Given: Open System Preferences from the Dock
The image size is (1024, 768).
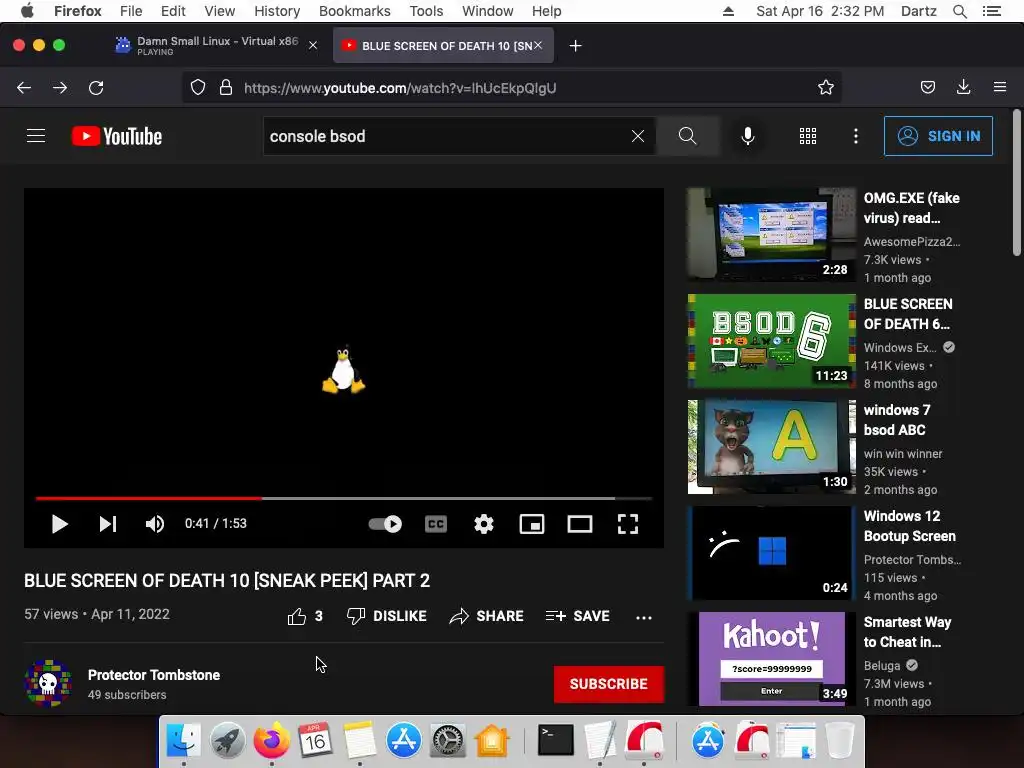Looking at the screenshot, I should [x=447, y=741].
